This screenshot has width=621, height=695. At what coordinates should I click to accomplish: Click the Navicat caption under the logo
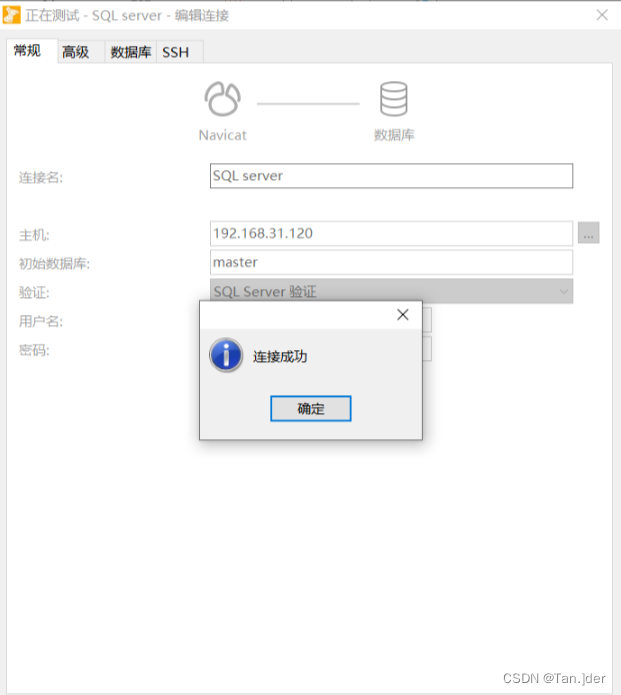click(x=223, y=135)
